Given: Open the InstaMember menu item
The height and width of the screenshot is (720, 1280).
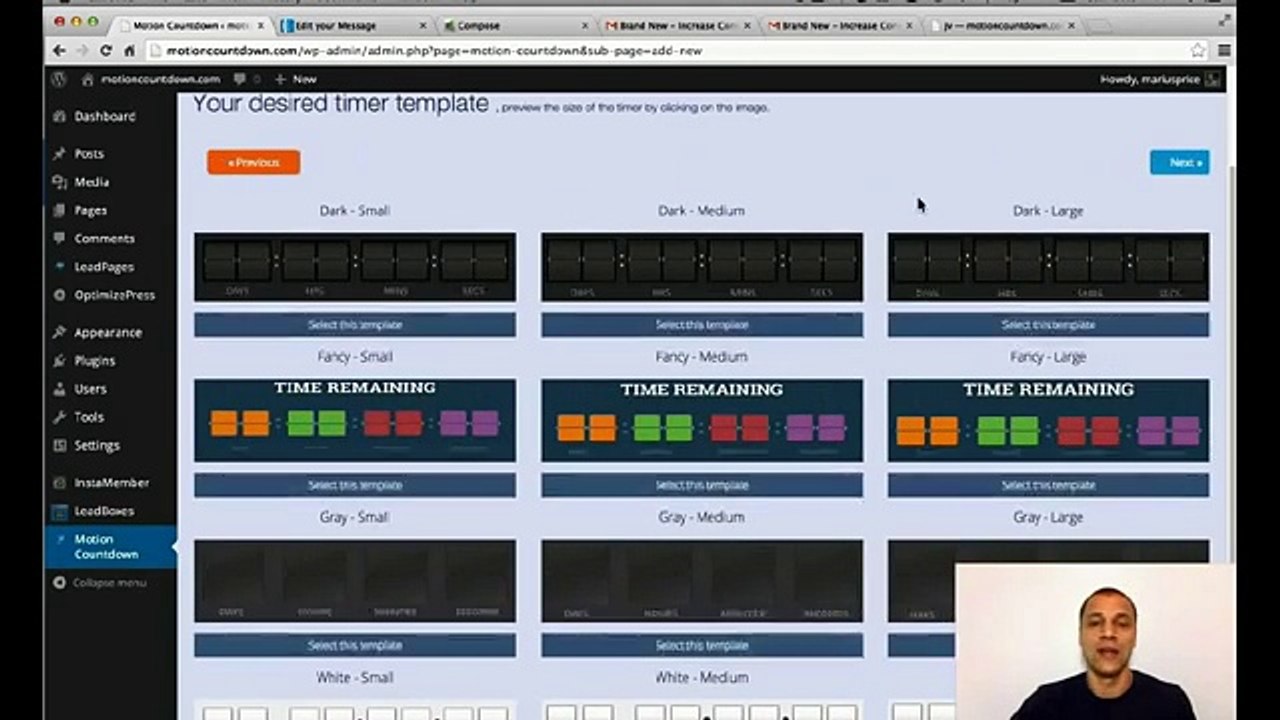Looking at the screenshot, I should point(110,482).
